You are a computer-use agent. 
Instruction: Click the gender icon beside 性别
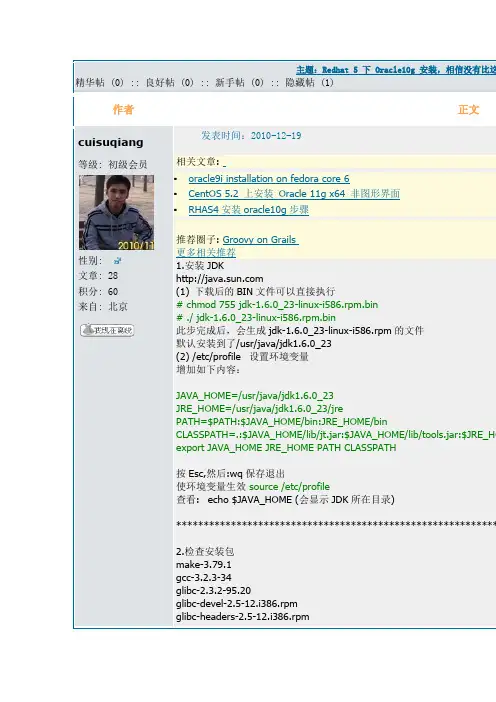pos(117,260)
